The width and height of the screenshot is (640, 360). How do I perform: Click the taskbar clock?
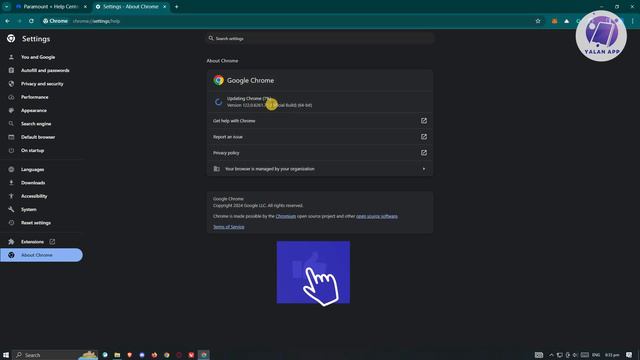pos(612,355)
